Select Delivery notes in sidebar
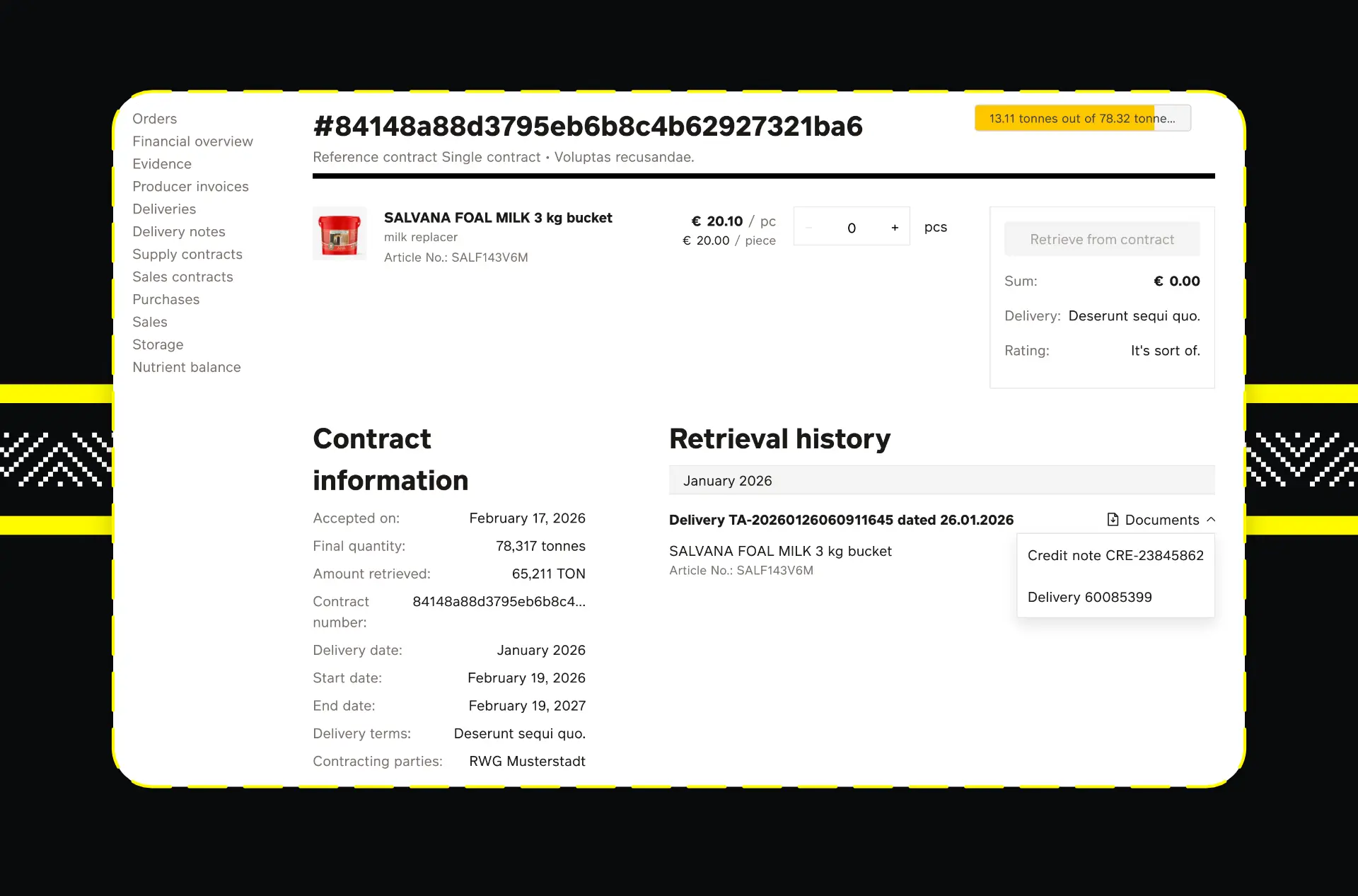1358x896 pixels. pyautogui.click(x=178, y=232)
